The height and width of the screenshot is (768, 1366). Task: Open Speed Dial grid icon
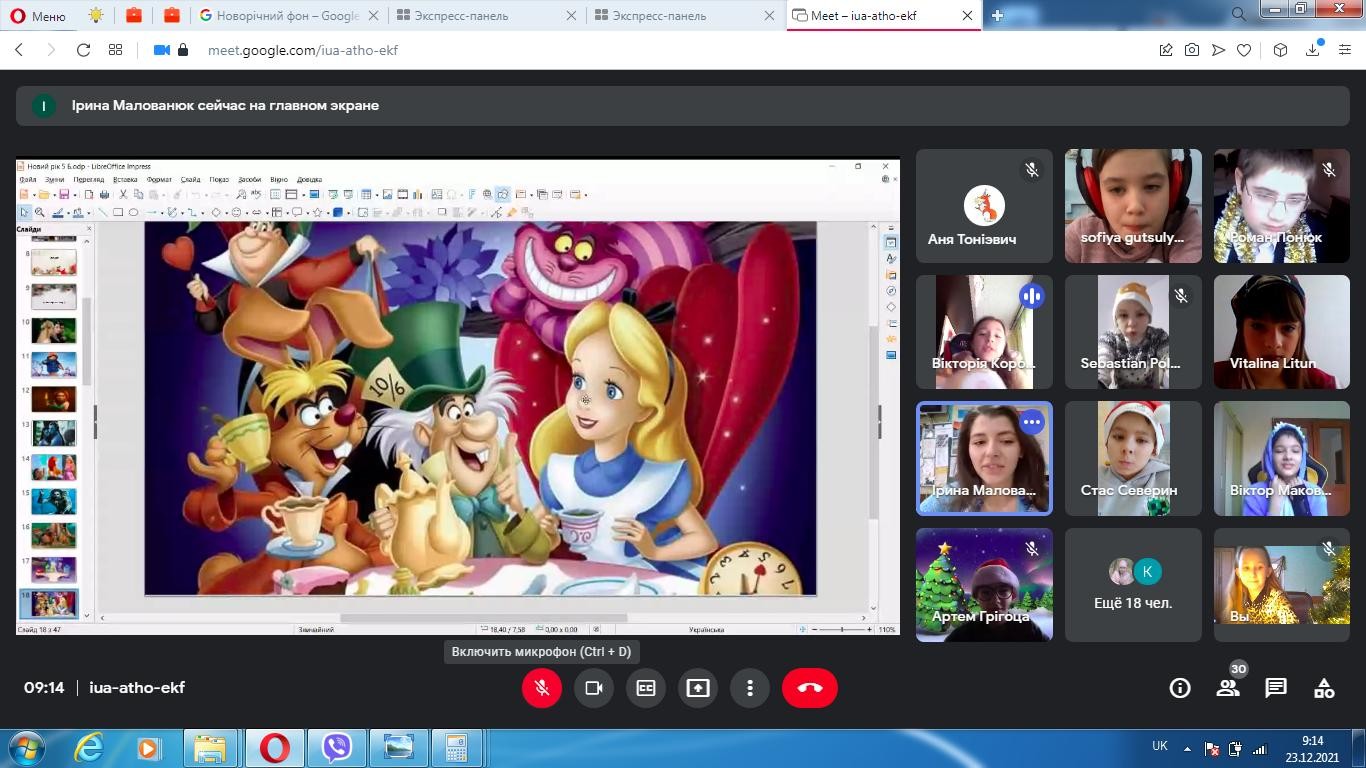pyautogui.click(x=116, y=50)
